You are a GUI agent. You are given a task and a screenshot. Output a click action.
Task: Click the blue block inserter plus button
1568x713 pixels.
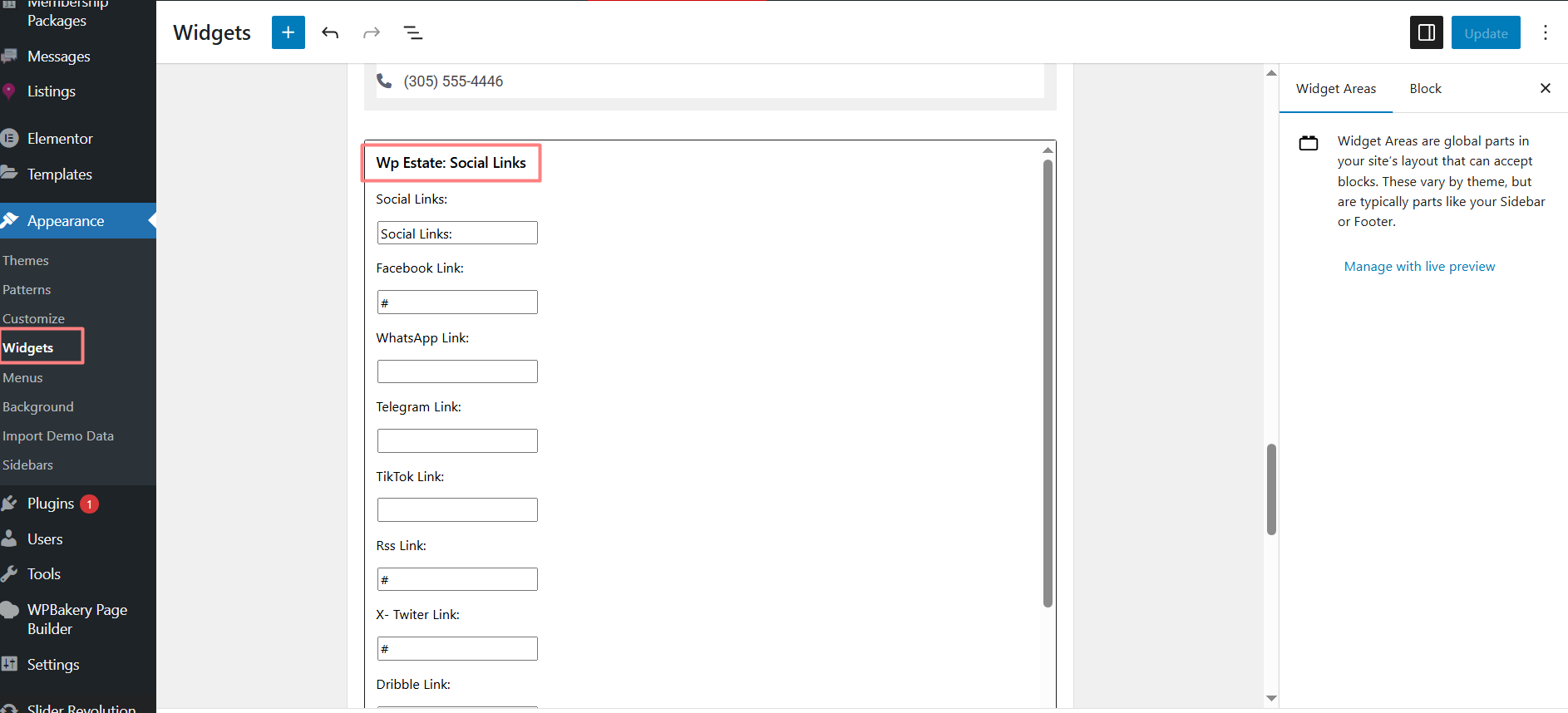click(x=288, y=32)
